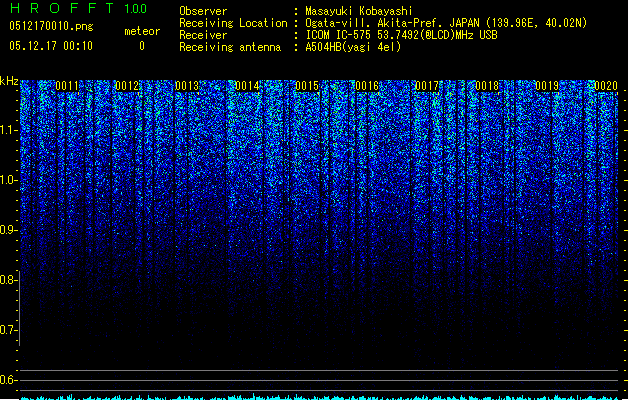
Task: Click the meteor count label
Action: 142,31
